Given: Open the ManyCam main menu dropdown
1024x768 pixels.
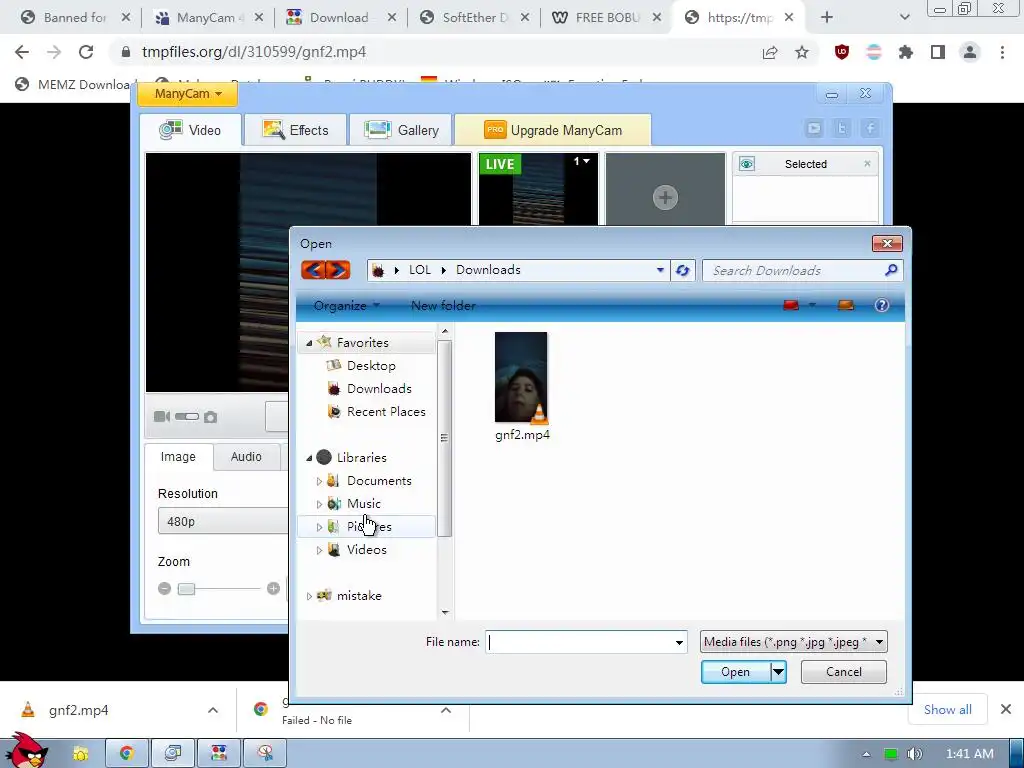Looking at the screenshot, I should (187, 93).
